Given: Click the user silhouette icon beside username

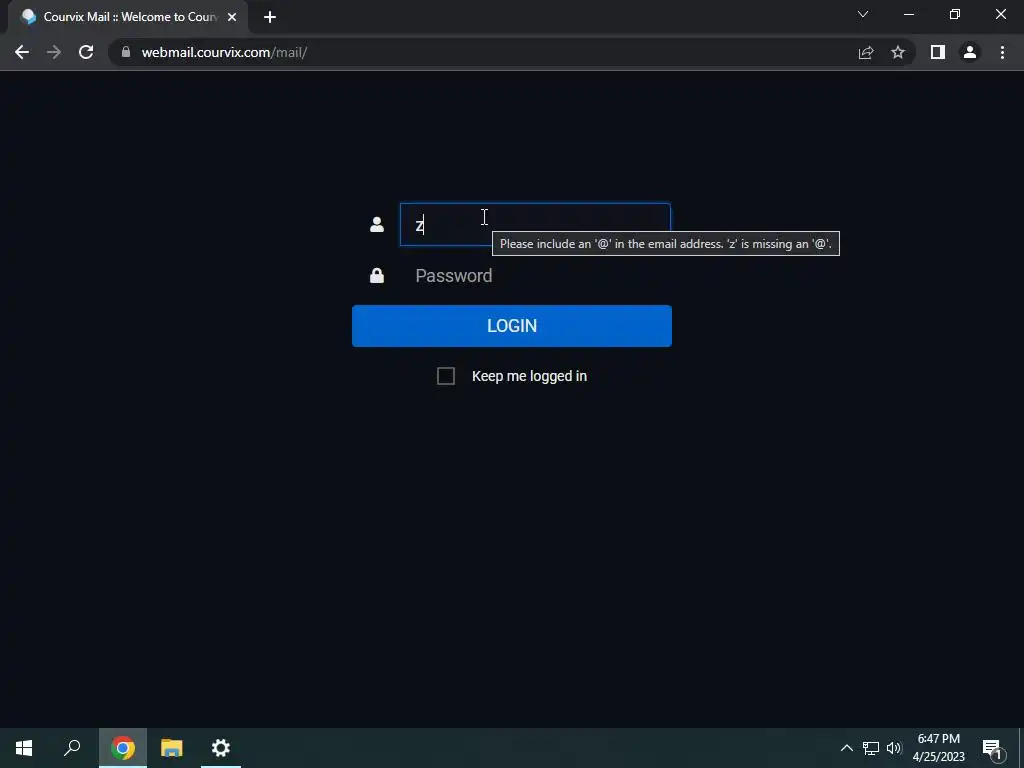Looking at the screenshot, I should click(377, 225).
